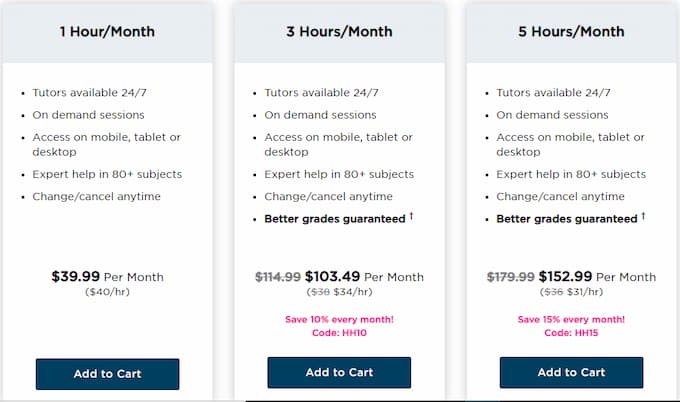
Task: Select the 1 Hour/Month plan header
Action: [107, 31]
